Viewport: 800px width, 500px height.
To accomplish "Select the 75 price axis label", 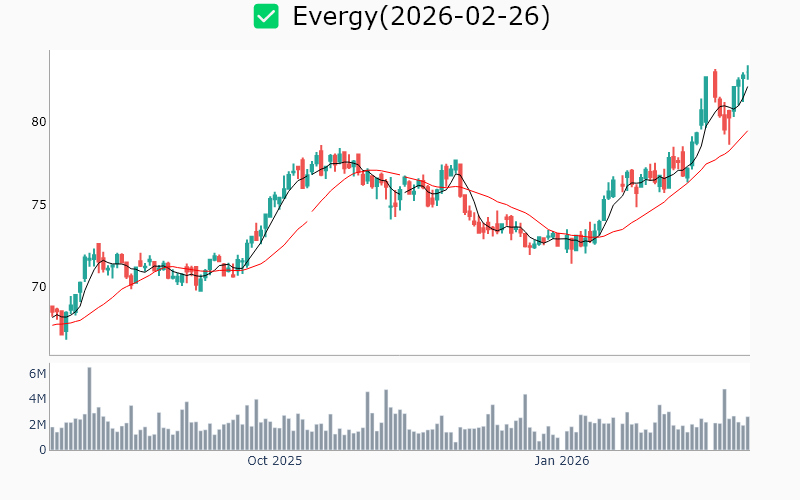I will pos(38,205).
